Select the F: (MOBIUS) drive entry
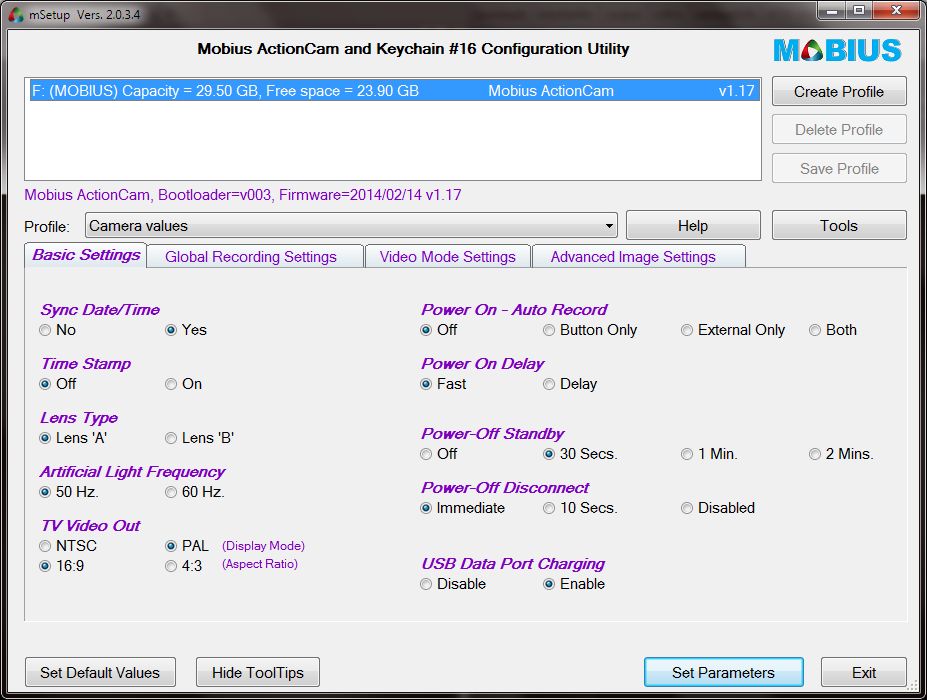 click(x=394, y=91)
